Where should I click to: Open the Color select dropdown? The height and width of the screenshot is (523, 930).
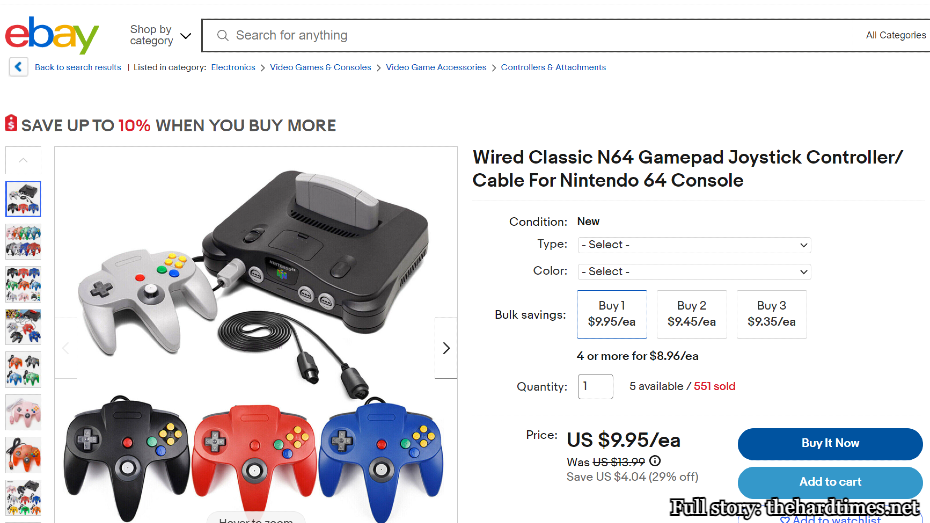(694, 272)
